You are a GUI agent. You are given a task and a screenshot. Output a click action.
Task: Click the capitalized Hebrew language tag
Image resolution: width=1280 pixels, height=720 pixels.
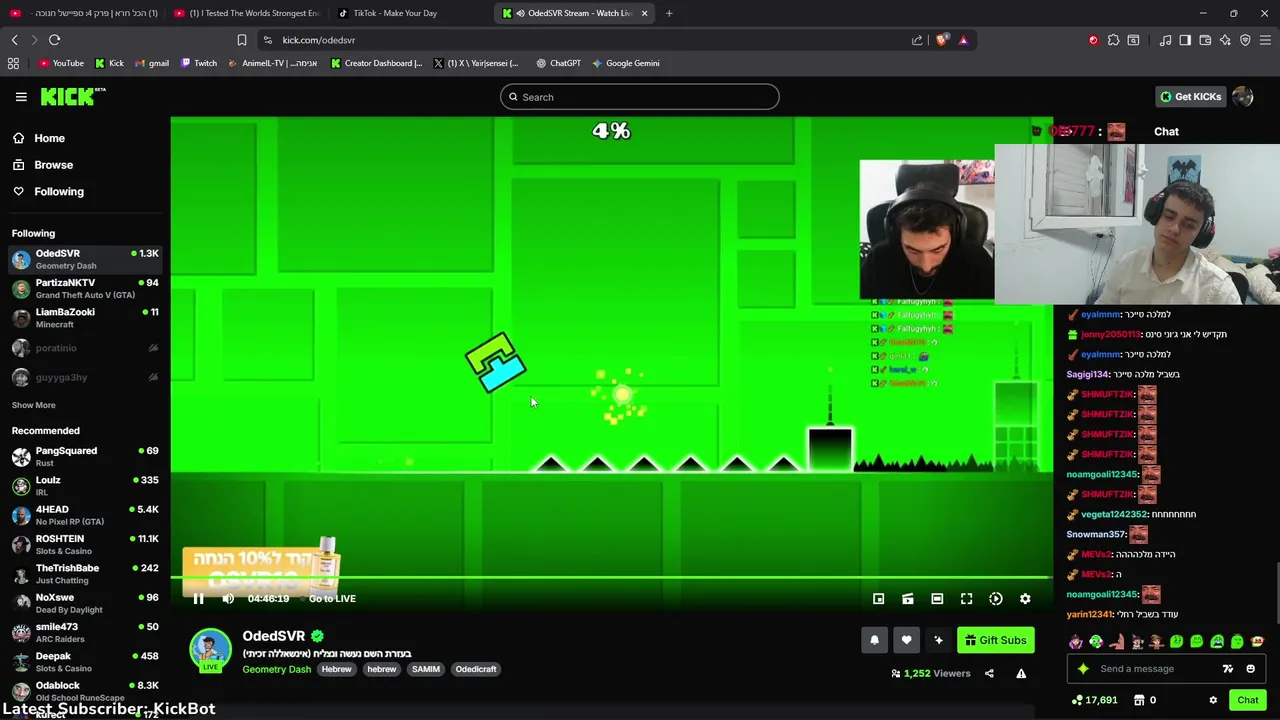[x=336, y=669]
